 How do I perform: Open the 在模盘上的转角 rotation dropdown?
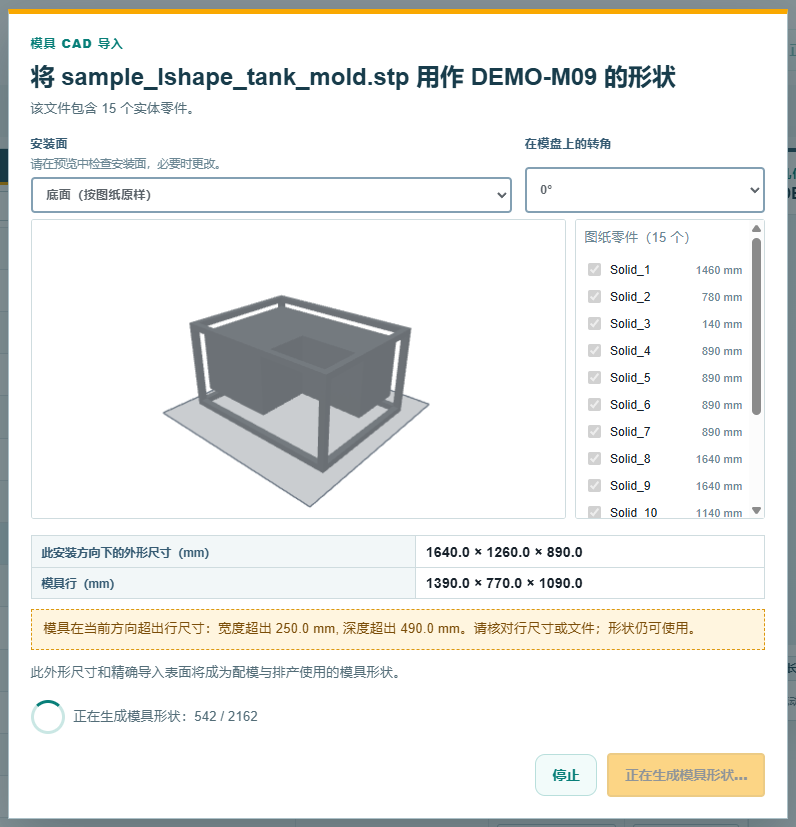pos(645,190)
